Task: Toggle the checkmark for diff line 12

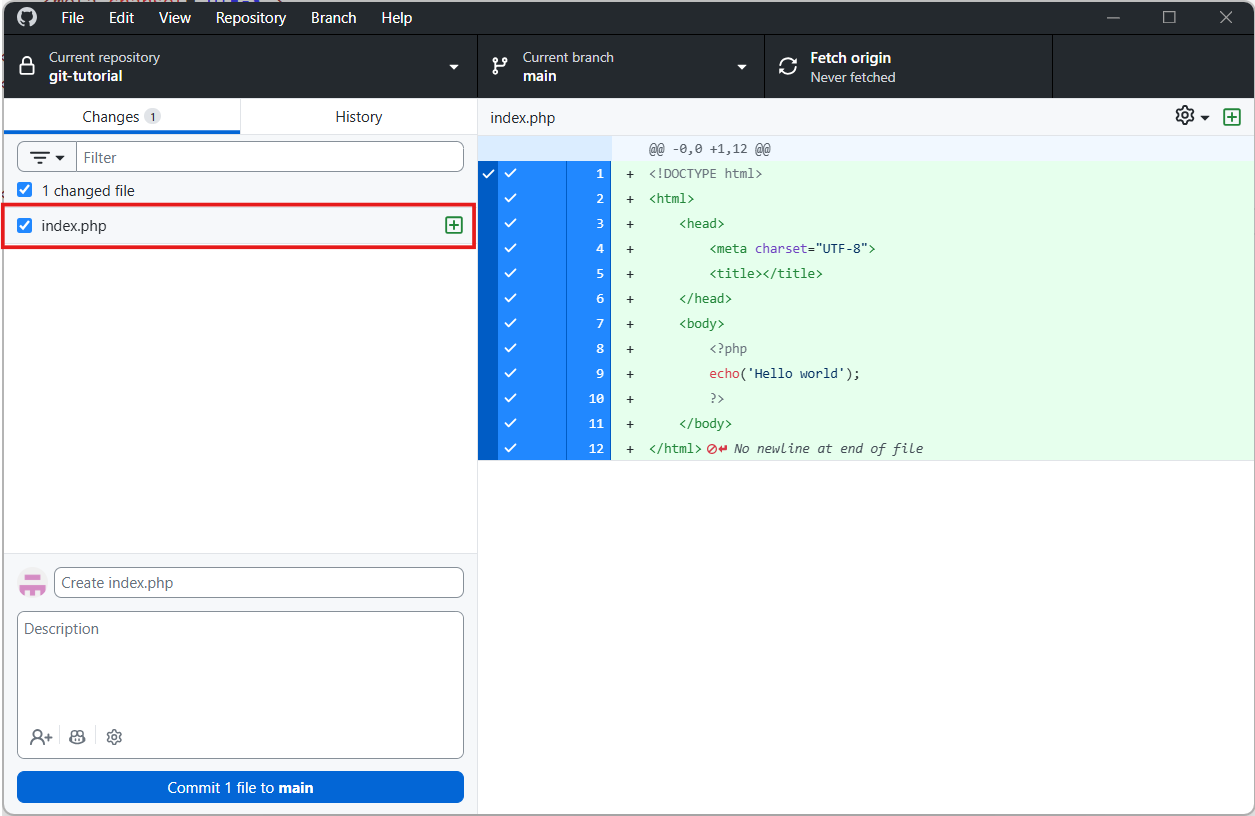Action: coord(510,448)
